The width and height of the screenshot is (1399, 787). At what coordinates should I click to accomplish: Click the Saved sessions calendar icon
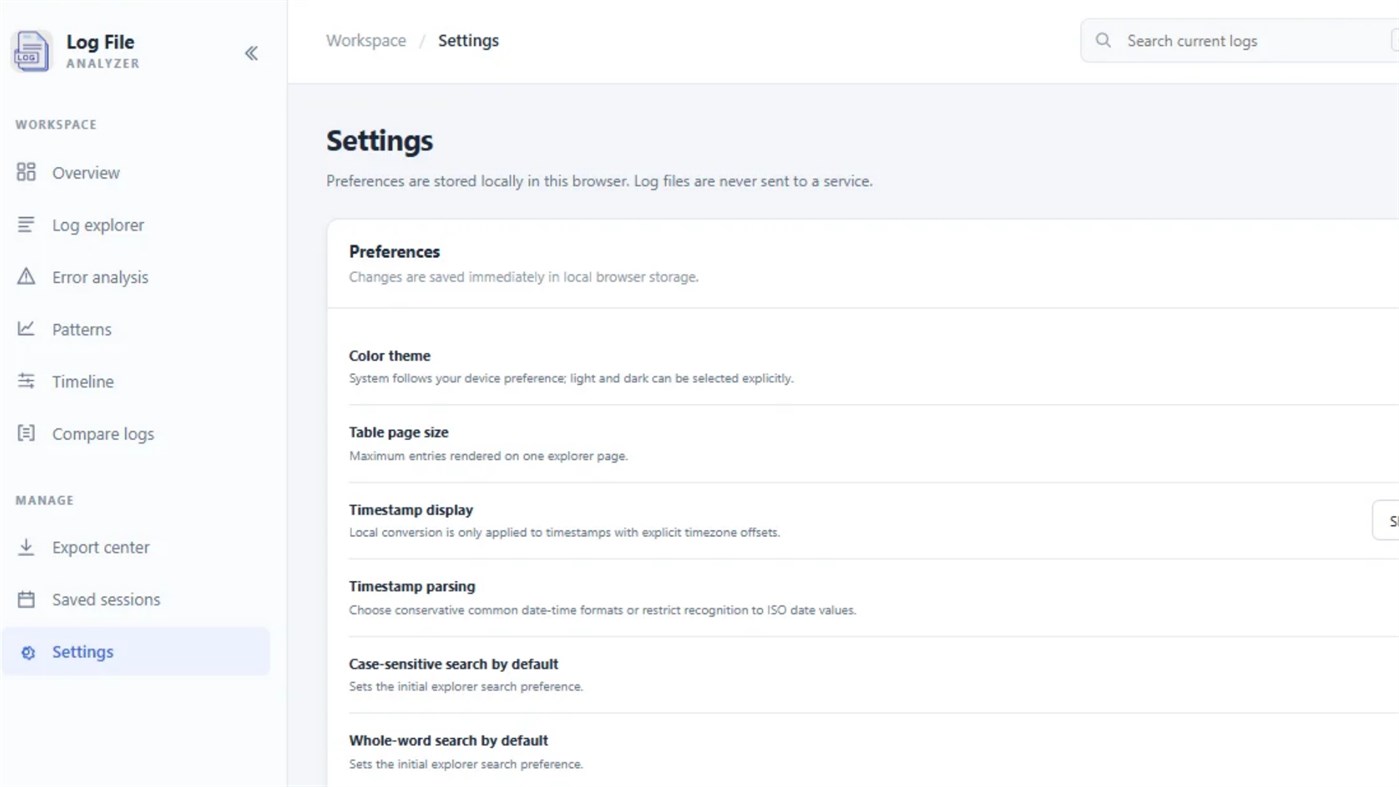point(26,599)
